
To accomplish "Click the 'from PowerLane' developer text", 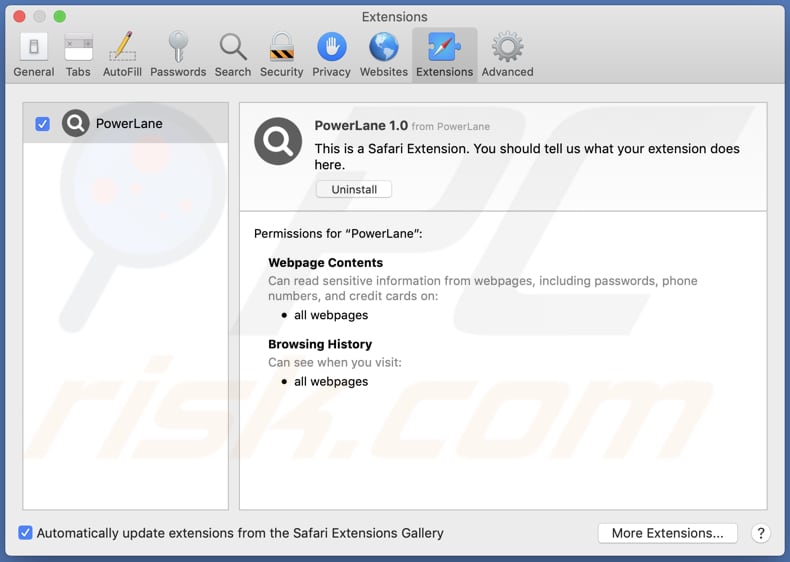I will click(x=451, y=127).
